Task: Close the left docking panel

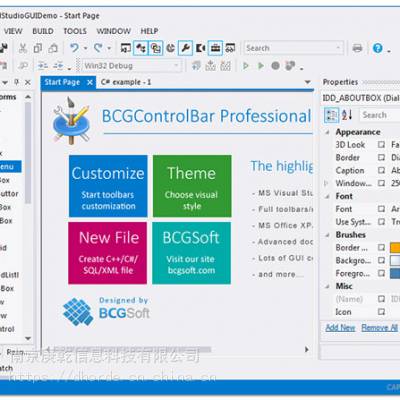Action: point(28,82)
